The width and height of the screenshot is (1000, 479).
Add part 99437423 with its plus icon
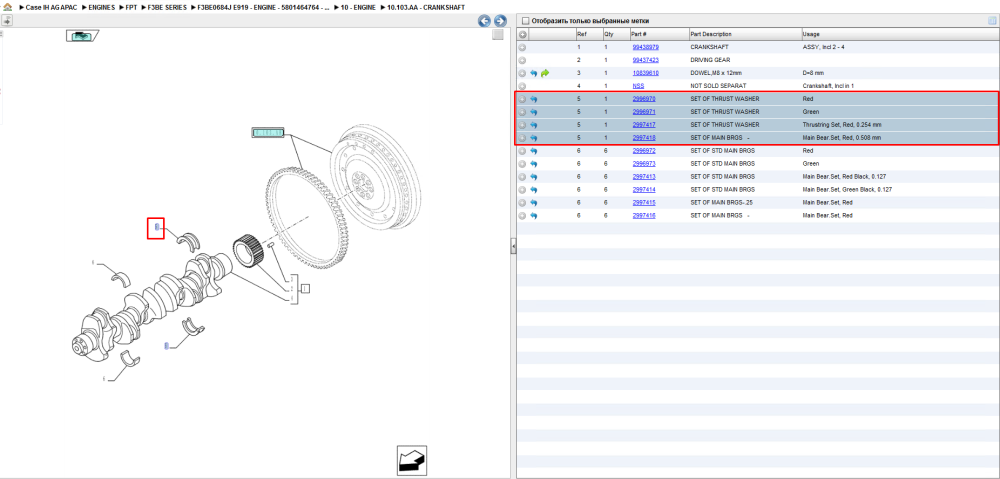click(x=522, y=60)
